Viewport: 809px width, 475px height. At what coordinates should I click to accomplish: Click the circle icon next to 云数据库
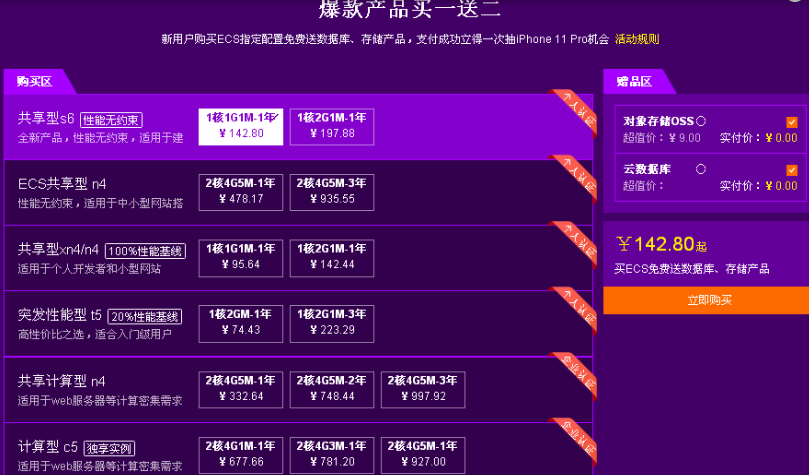pos(700,169)
